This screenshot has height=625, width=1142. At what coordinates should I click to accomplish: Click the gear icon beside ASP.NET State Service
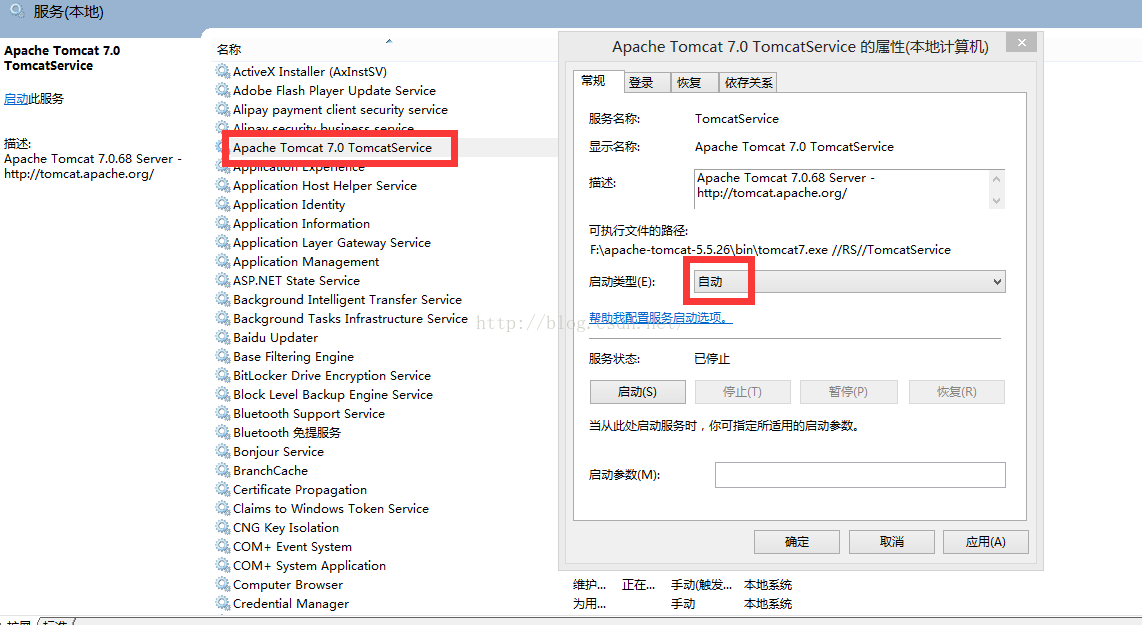[223, 280]
